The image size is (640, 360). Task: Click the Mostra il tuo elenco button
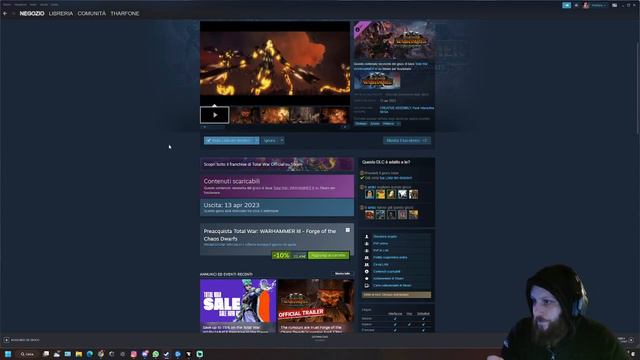click(407, 140)
